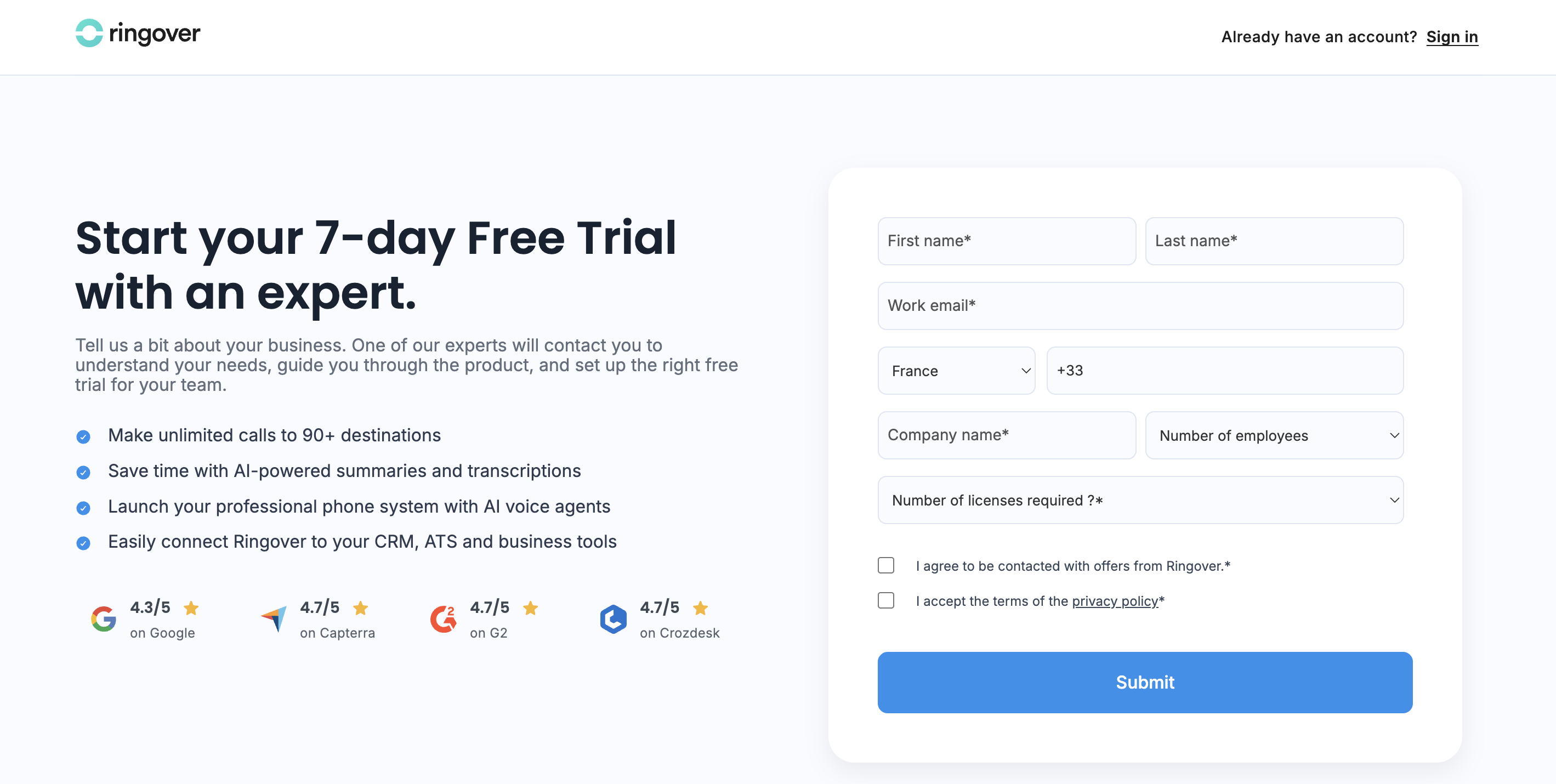Viewport: 1556px width, 784px height.
Task: Click the checkmark icon beside unlimited calls
Action: click(83, 437)
